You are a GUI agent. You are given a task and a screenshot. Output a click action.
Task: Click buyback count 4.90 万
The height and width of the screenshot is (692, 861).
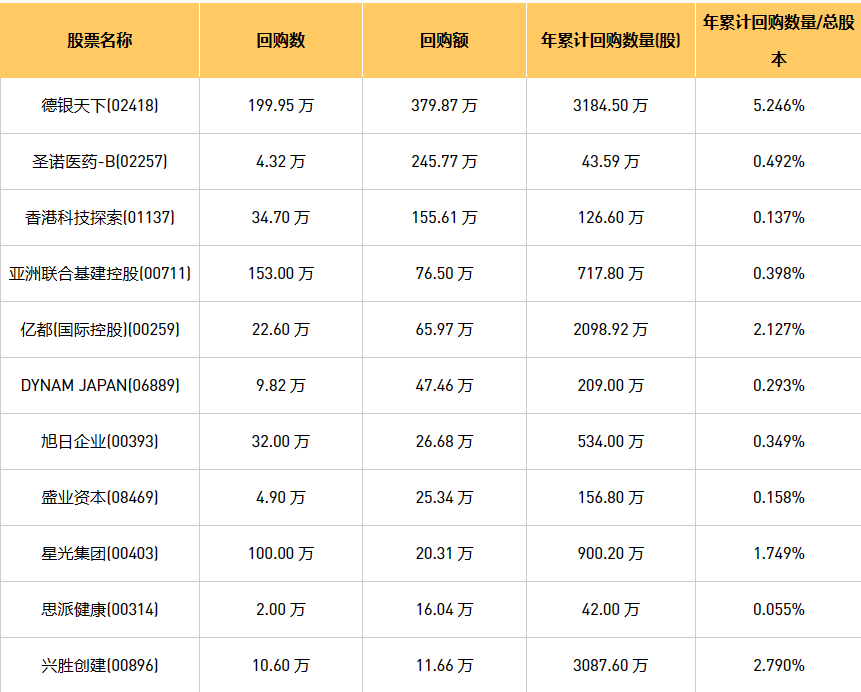[x=281, y=498]
